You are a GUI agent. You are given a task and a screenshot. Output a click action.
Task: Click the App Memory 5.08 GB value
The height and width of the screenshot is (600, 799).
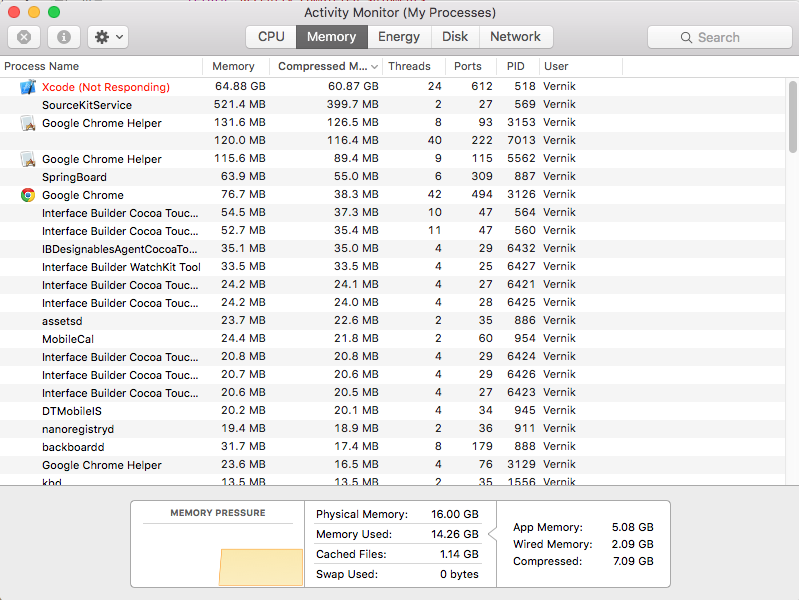[x=632, y=527]
